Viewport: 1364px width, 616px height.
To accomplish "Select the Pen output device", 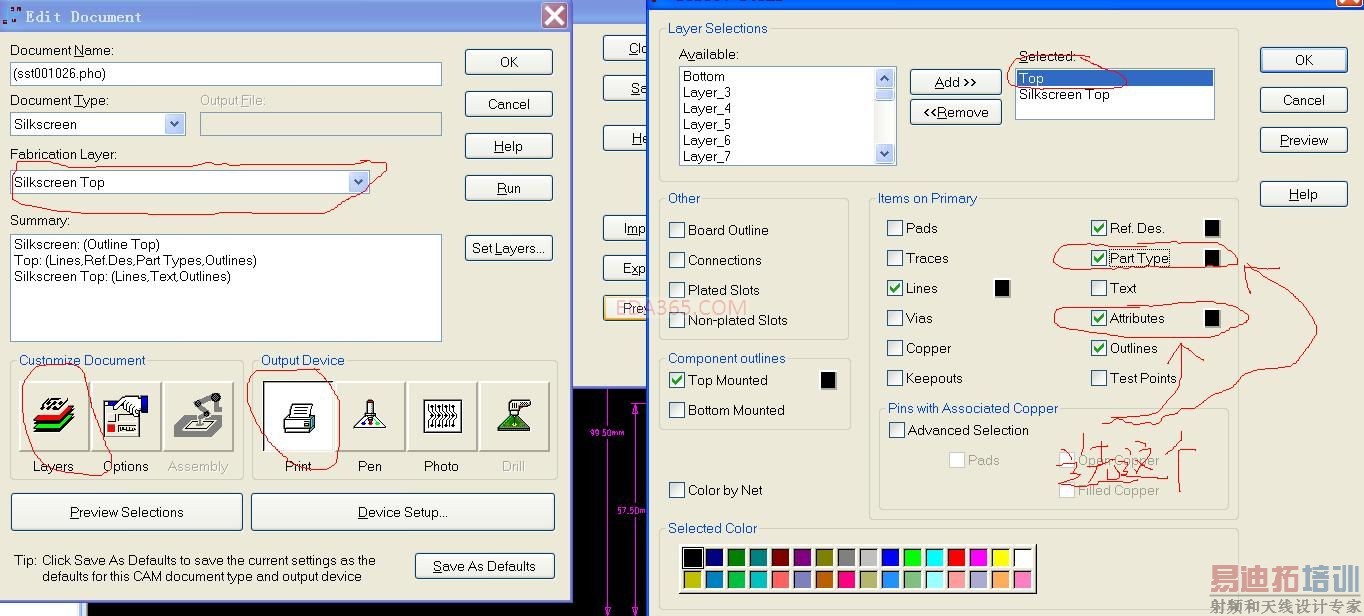I will 370,416.
